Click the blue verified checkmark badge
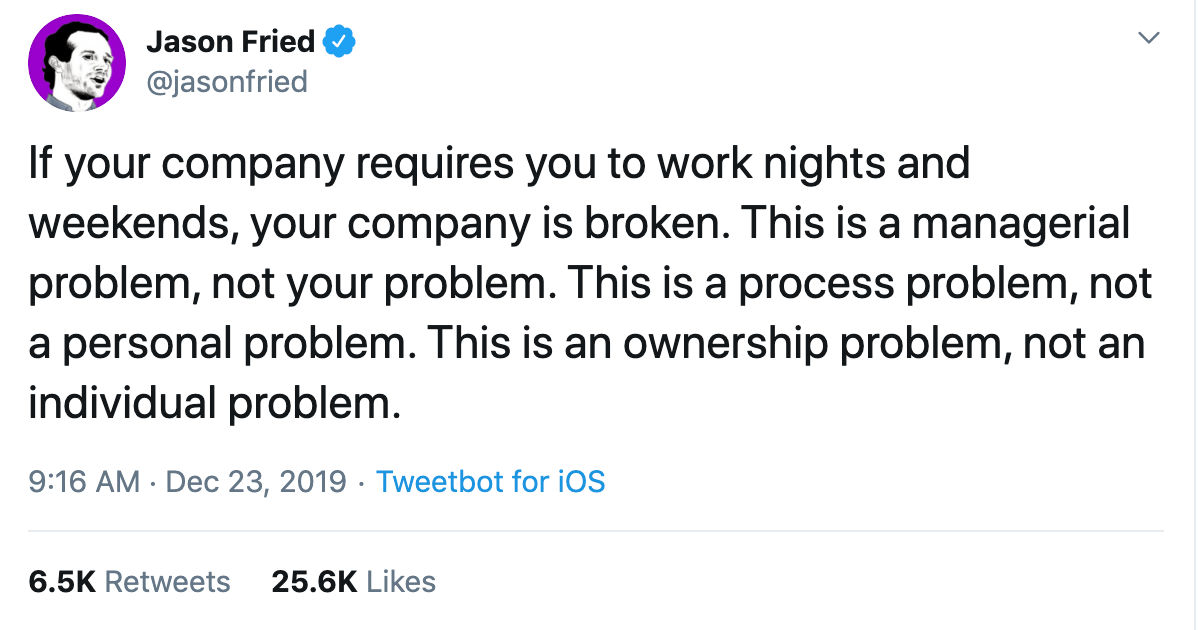 pos(338,41)
